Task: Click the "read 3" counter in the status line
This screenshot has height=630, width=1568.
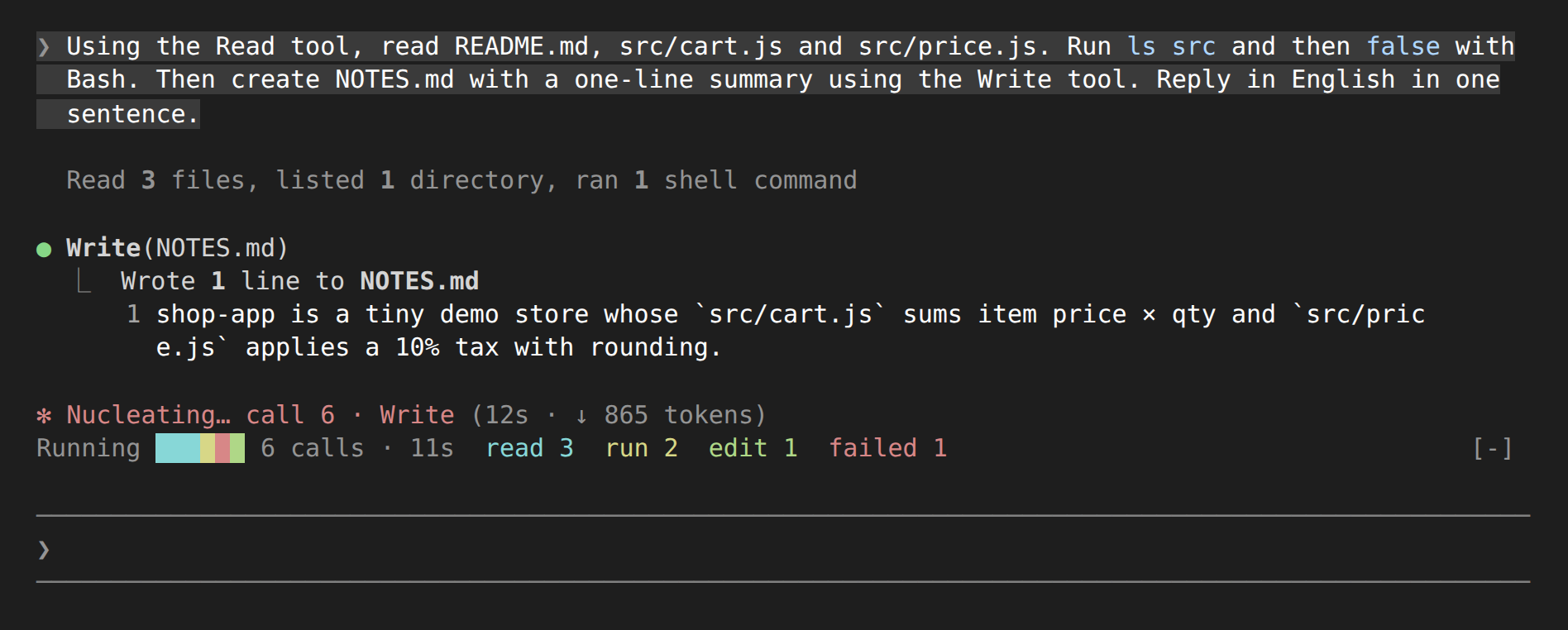Action: [529, 448]
